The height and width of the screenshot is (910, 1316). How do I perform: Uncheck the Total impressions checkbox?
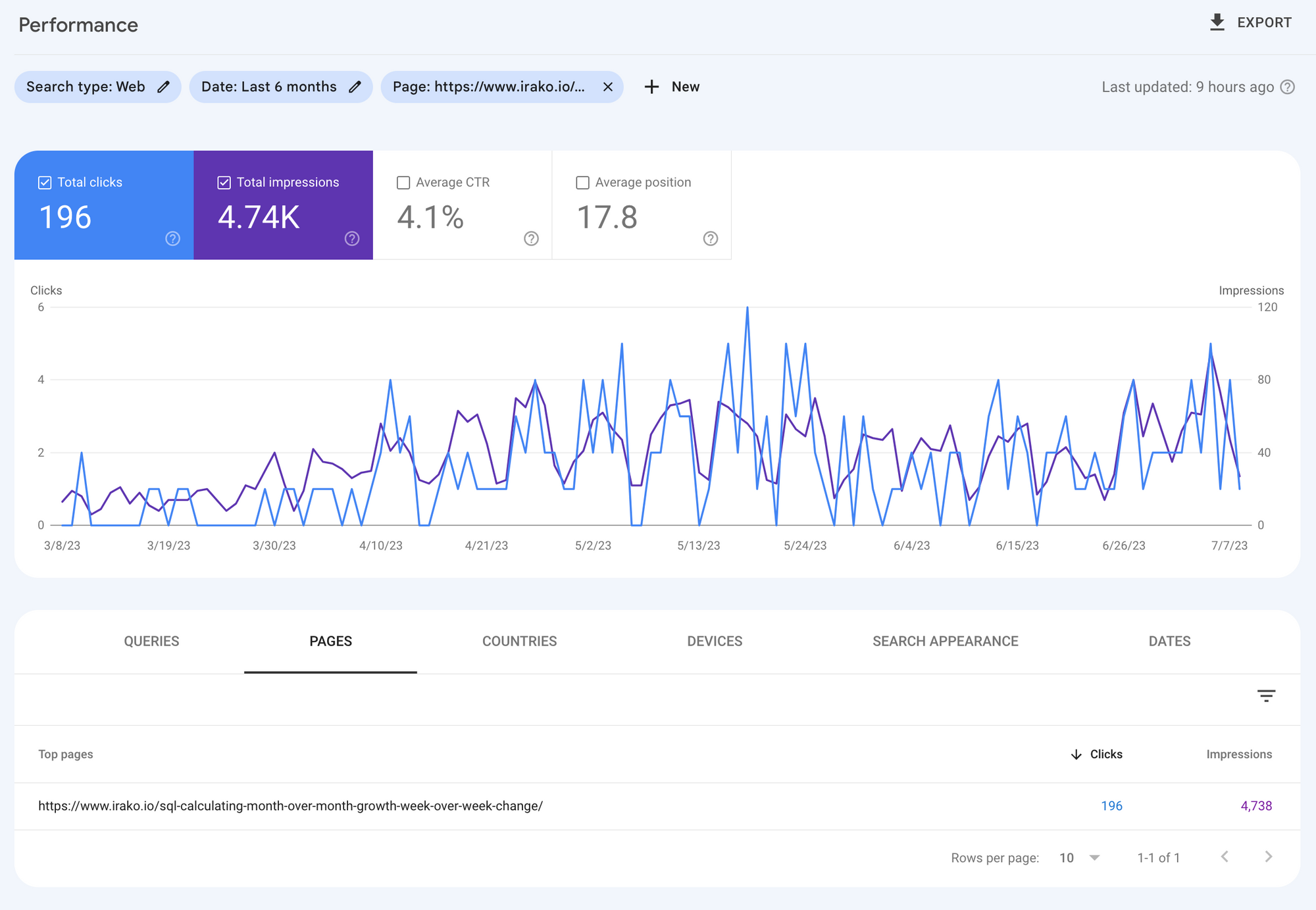tap(224, 182)
